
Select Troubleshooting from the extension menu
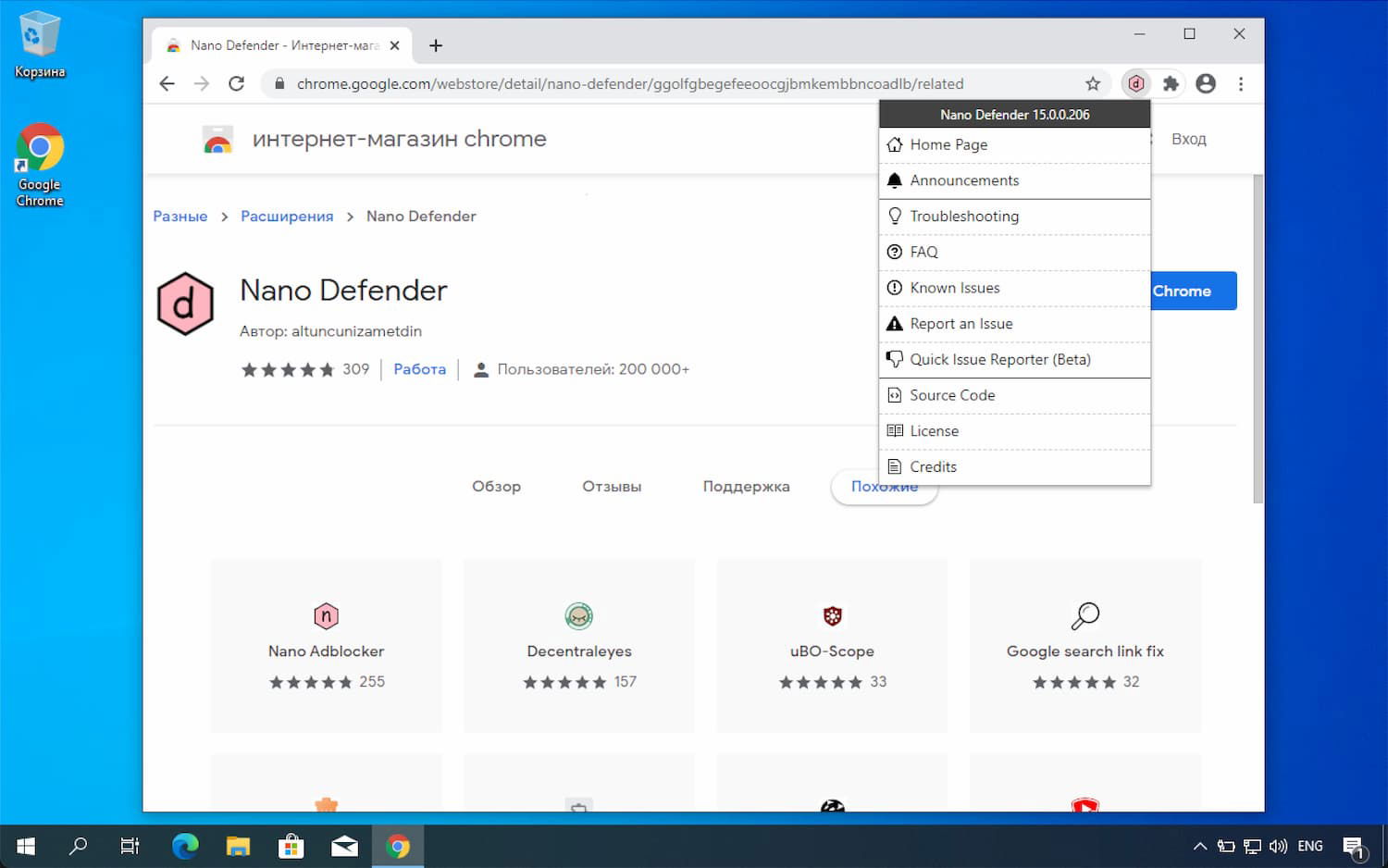(965, 216)
